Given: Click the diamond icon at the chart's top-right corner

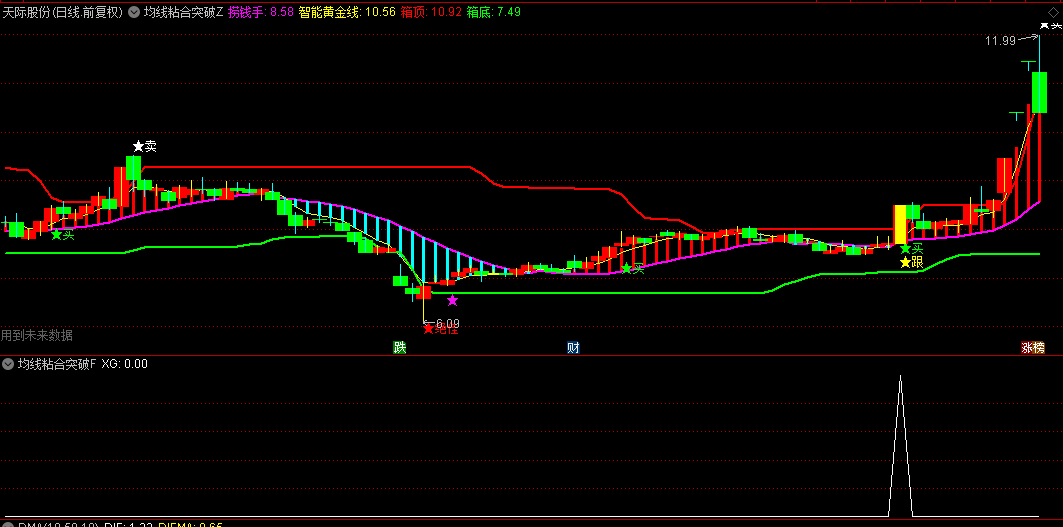Looking at the screenshot, I should (x=1052, y=11).
